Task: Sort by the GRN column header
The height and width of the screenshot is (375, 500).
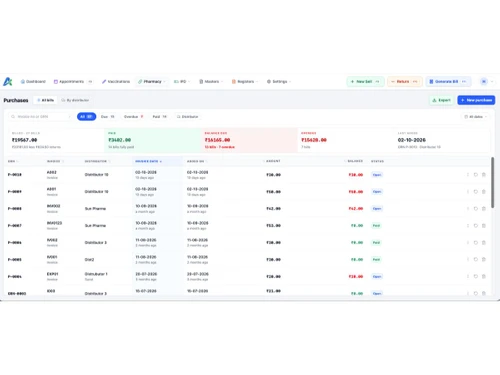Action: click(13, 161)
